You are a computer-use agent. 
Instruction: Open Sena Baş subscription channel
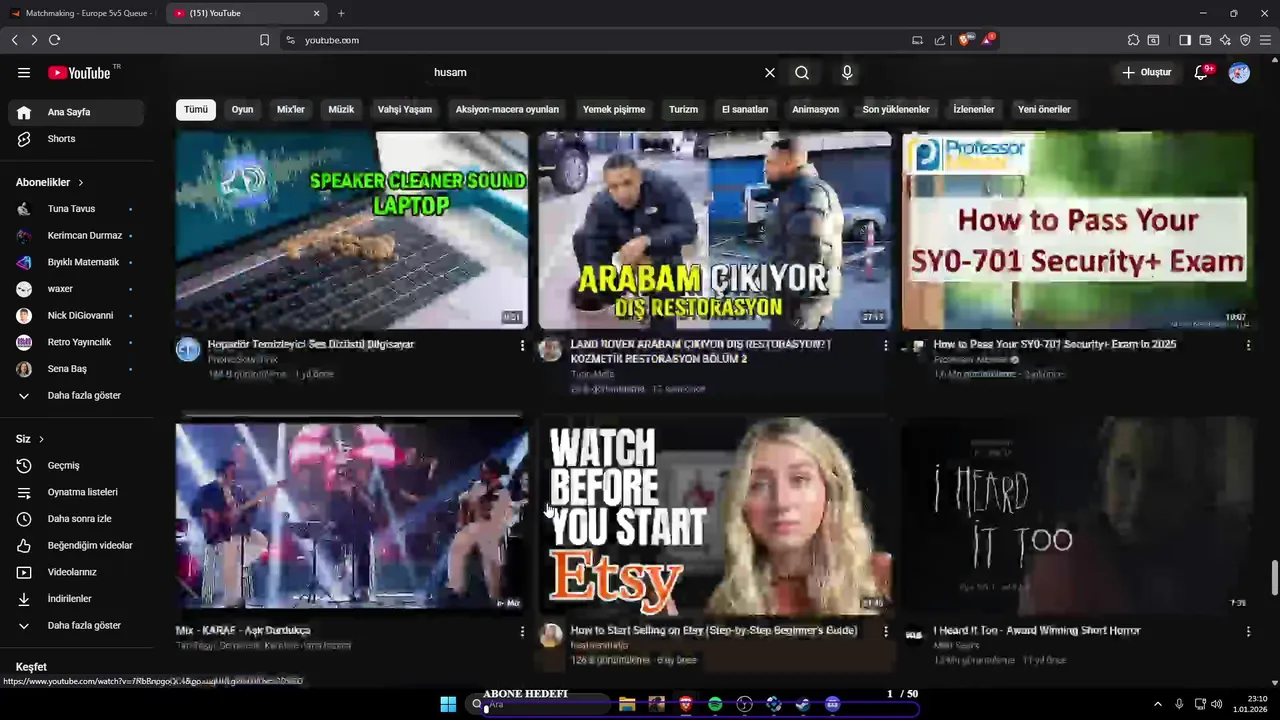click(x=76, y=369)
